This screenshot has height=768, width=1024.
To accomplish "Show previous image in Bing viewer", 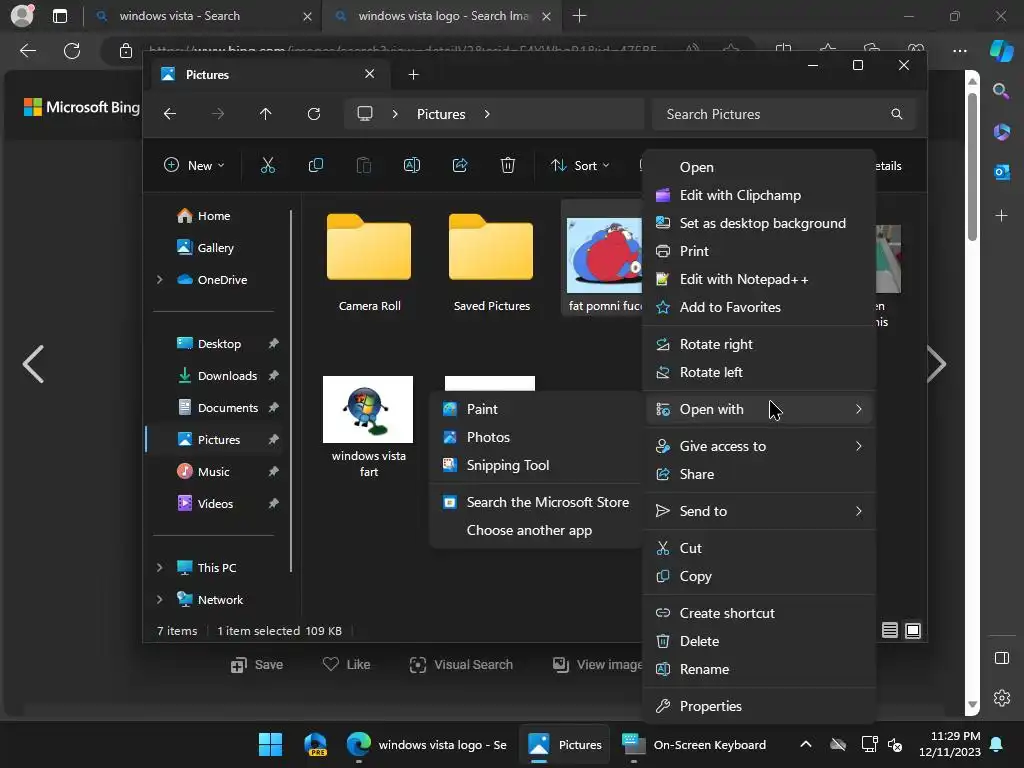I will point(33,364).
